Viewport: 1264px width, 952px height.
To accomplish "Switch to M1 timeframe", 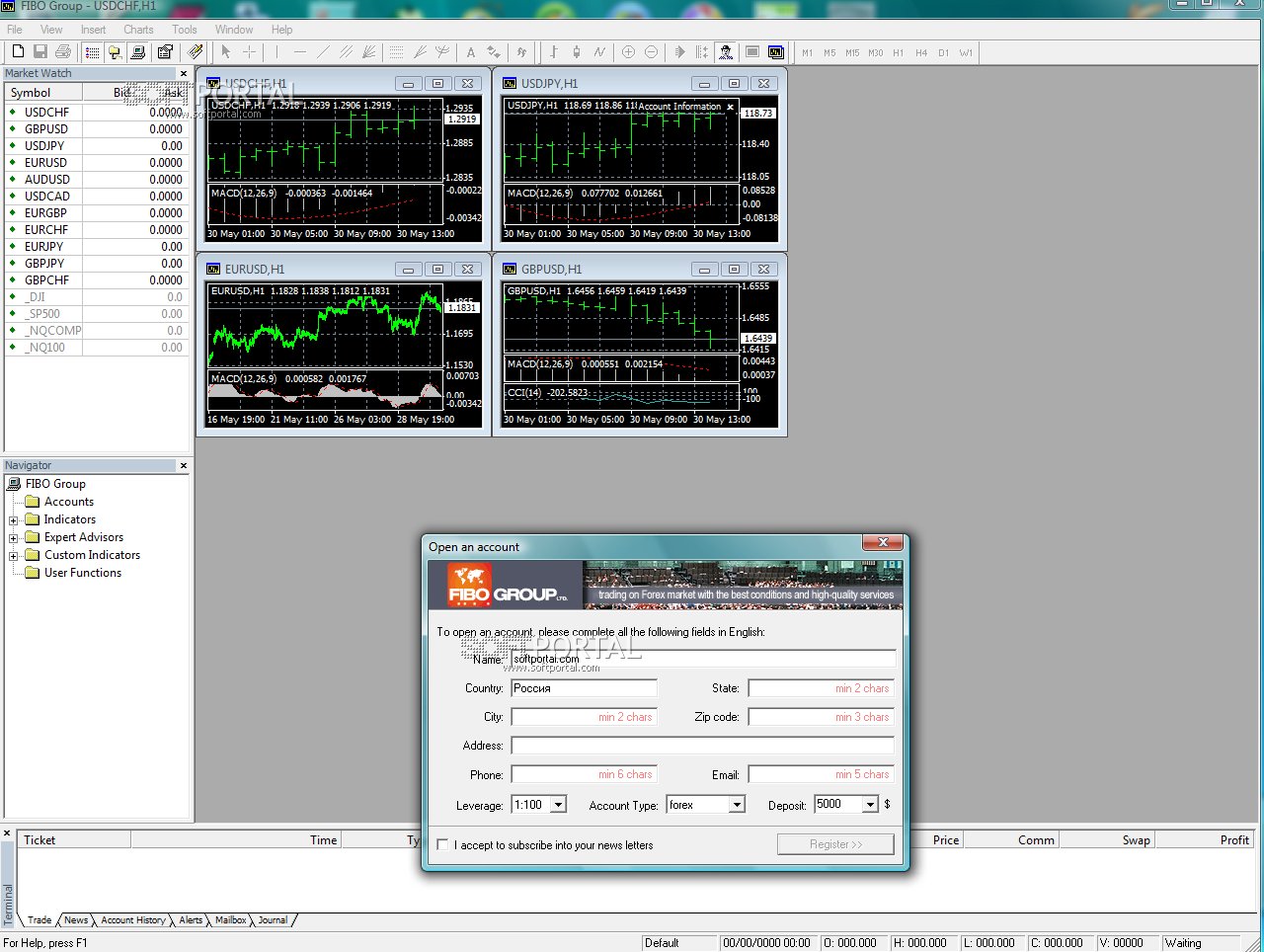I will [x=807, y=52].
